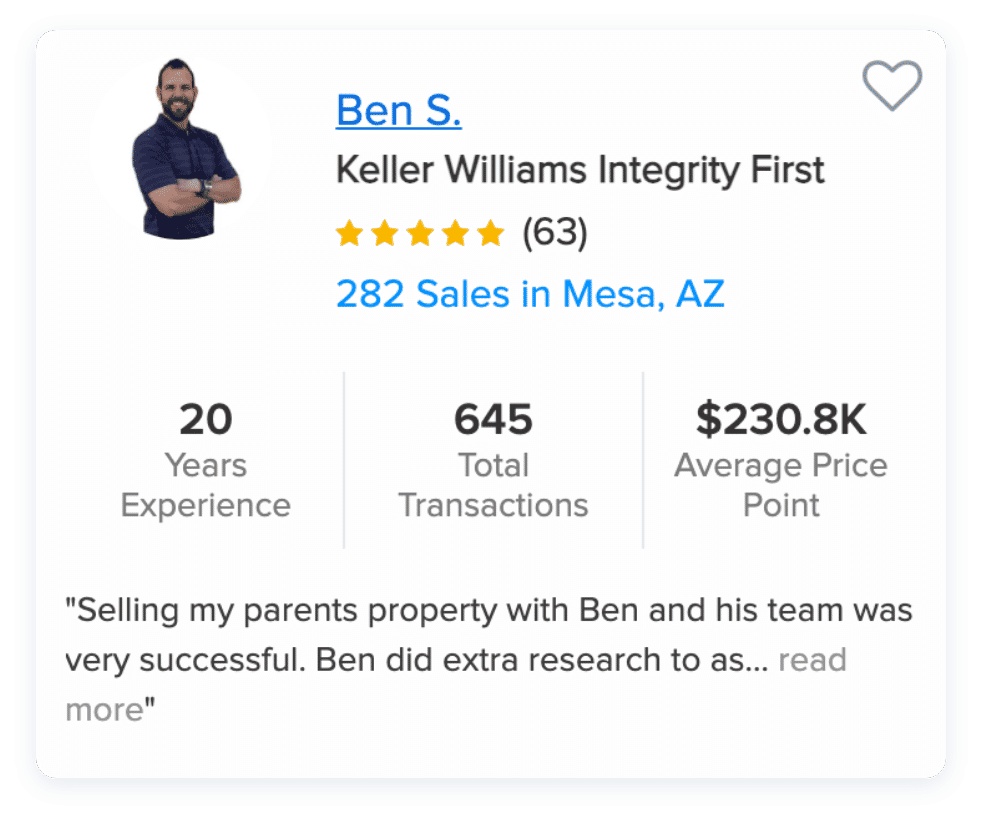Click the bold 20 years figure
The width and height of the screenshot is (982, 820).
tap(205, 419)
